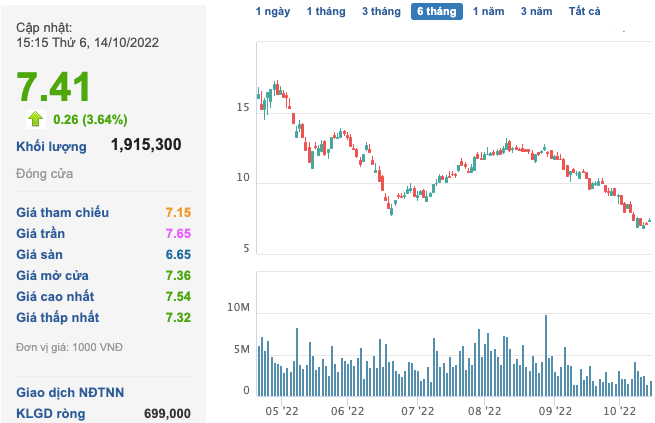
Task: Open the "Giao dịch NĐTNN" section heading
Action: 70,392
